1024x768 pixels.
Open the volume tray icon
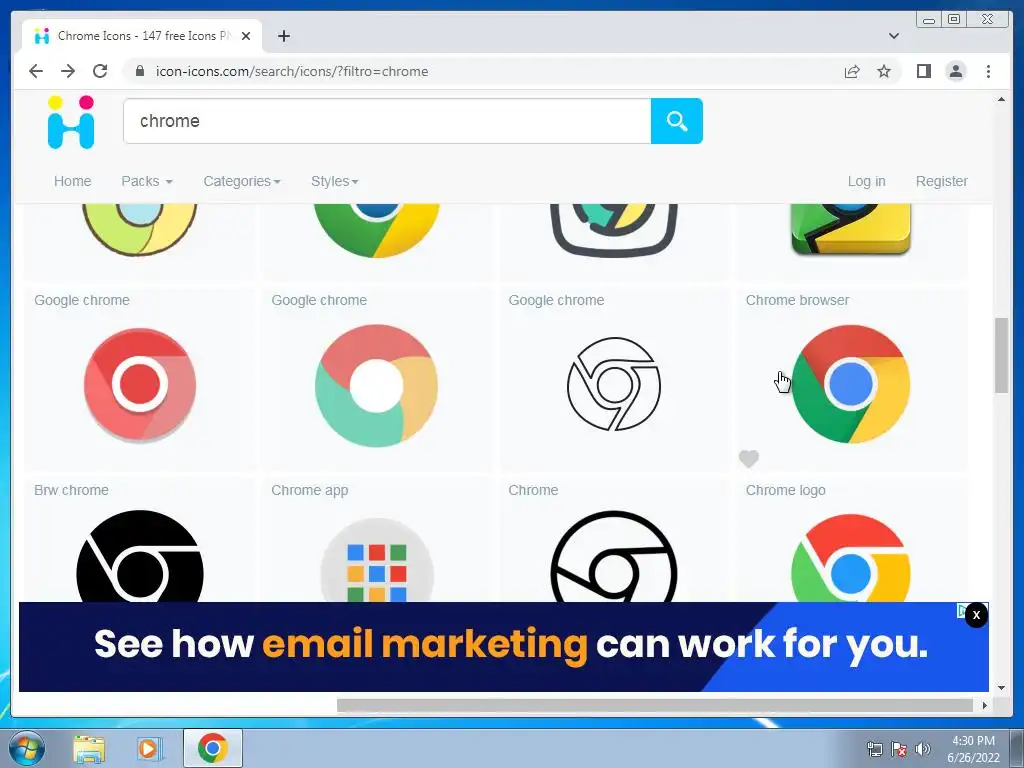(922, 749)
